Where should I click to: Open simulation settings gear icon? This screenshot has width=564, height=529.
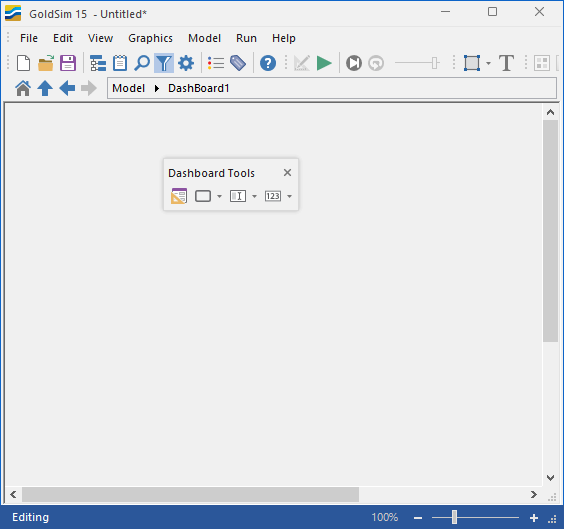[186, 63]
